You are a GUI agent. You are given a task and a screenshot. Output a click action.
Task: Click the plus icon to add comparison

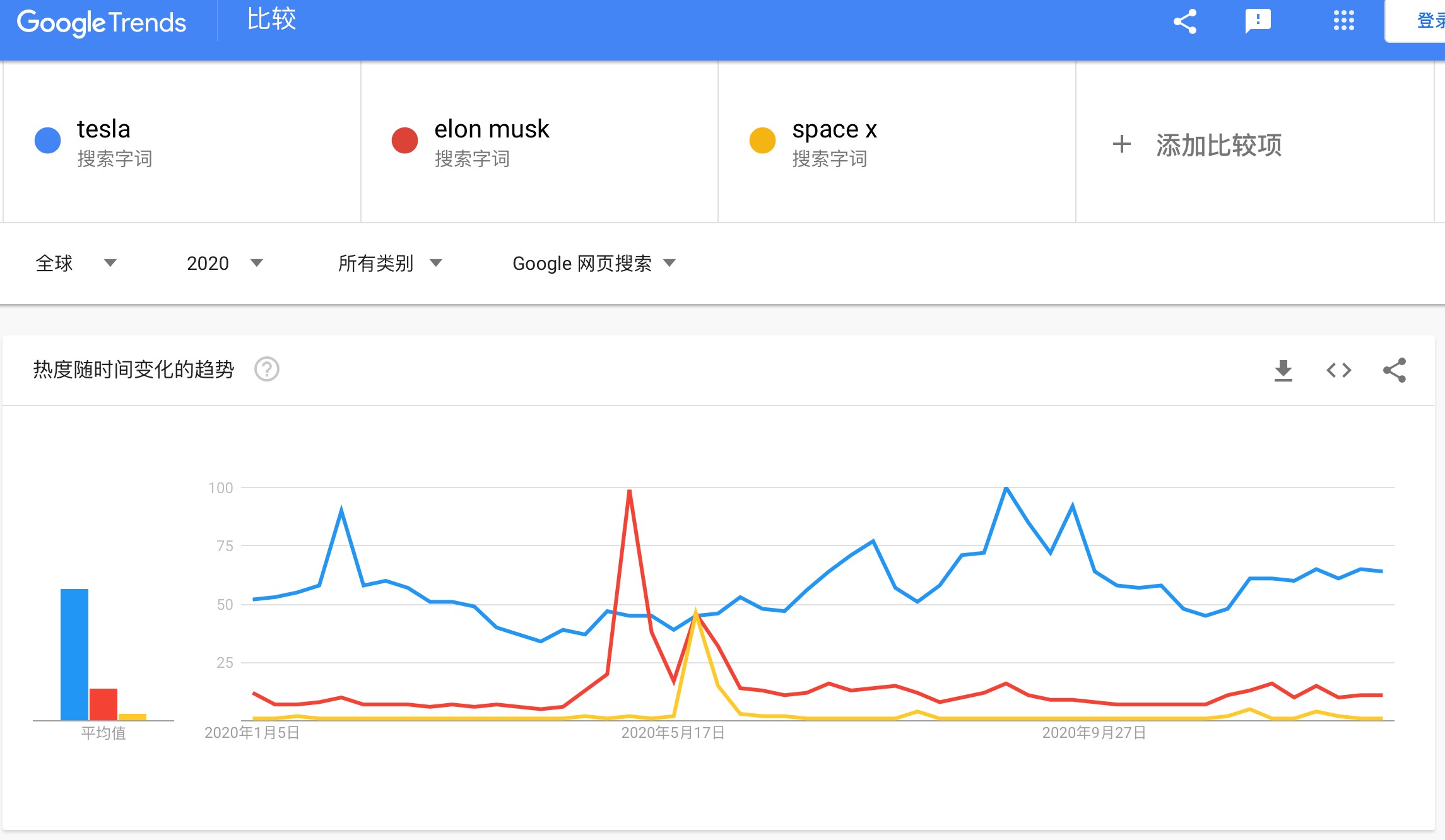(x=1121, y=144)
